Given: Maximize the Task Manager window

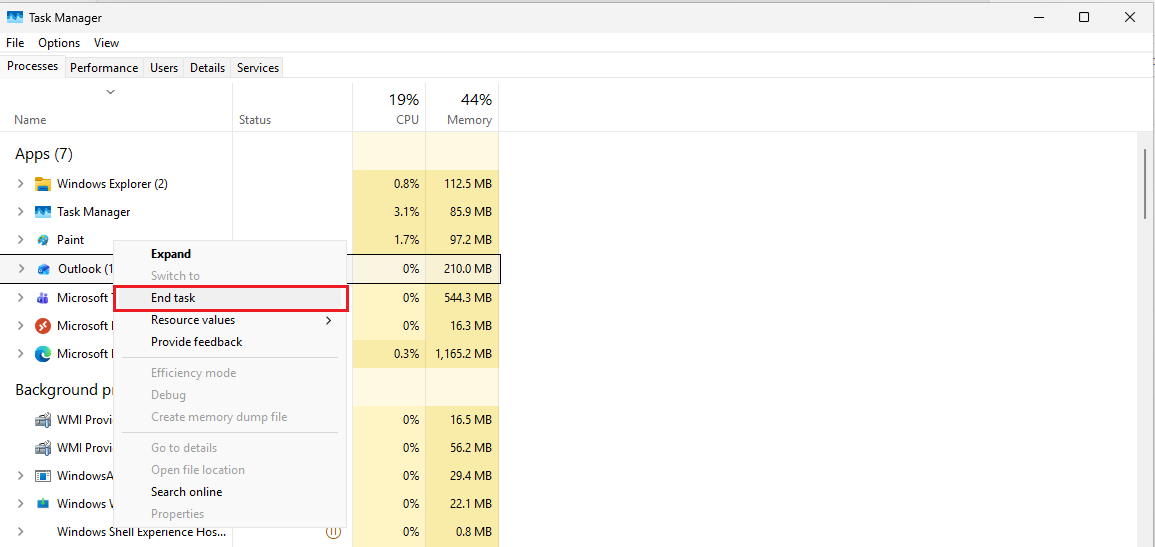Looking at the screenshot, I should point(1084,17).
